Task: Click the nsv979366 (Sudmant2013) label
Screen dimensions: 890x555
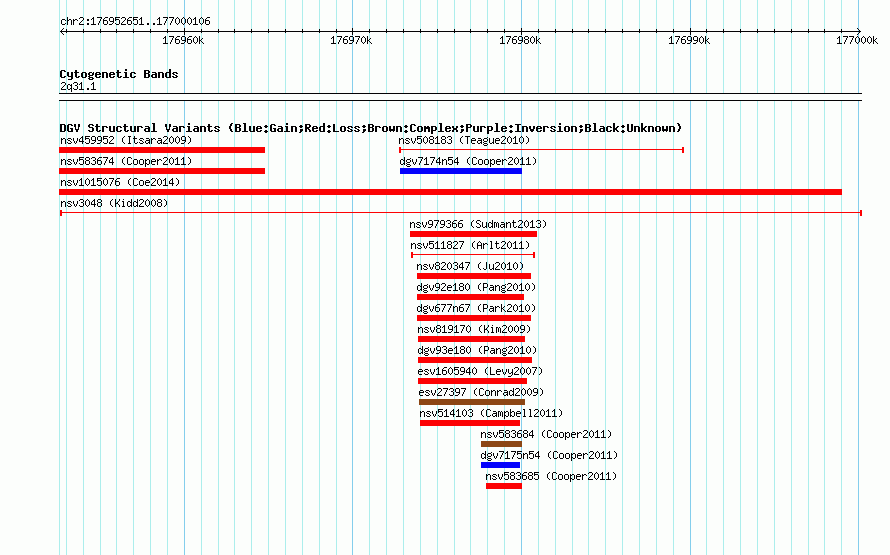Action: (478, 224)
